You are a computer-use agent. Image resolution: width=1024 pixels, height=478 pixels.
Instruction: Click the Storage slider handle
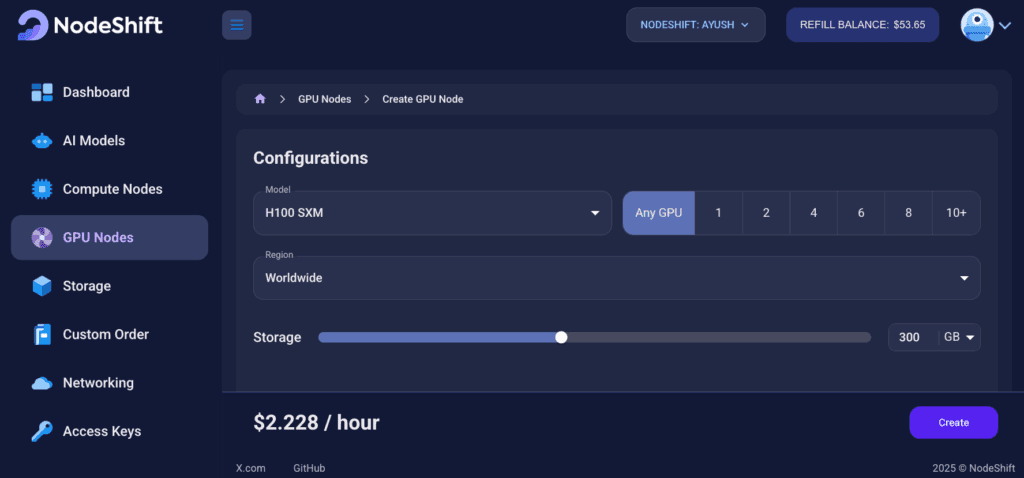(x=561, y=337)
